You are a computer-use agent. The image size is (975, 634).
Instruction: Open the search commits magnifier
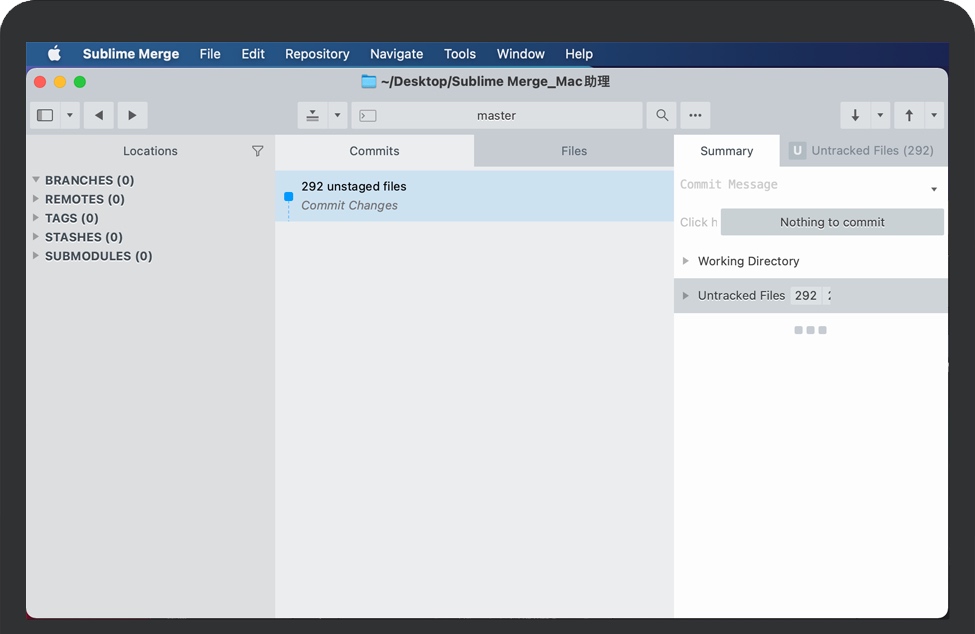[x=661, y=115]
